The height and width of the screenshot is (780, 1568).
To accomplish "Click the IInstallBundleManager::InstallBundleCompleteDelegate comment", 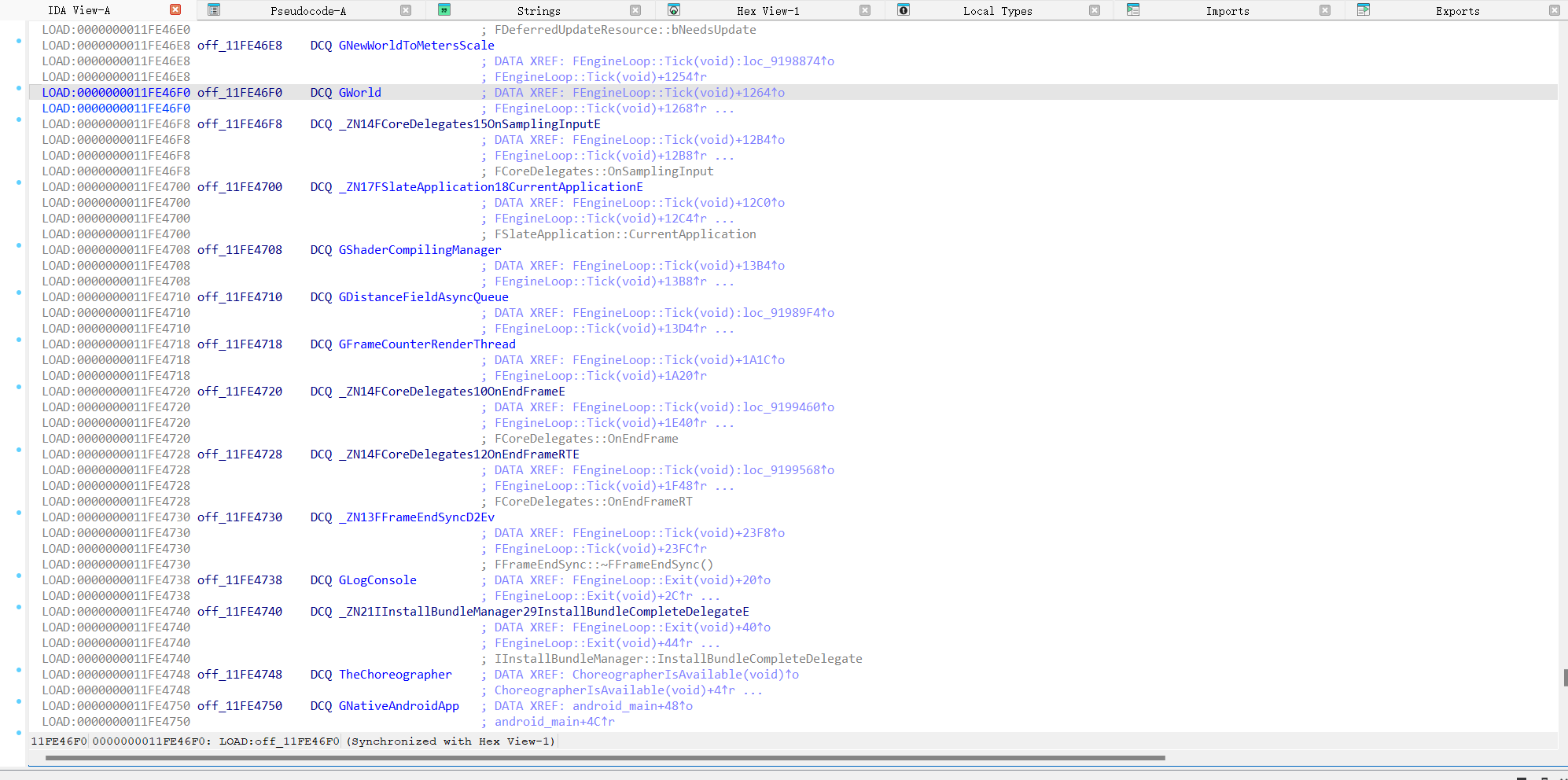I will pos(679,659).
